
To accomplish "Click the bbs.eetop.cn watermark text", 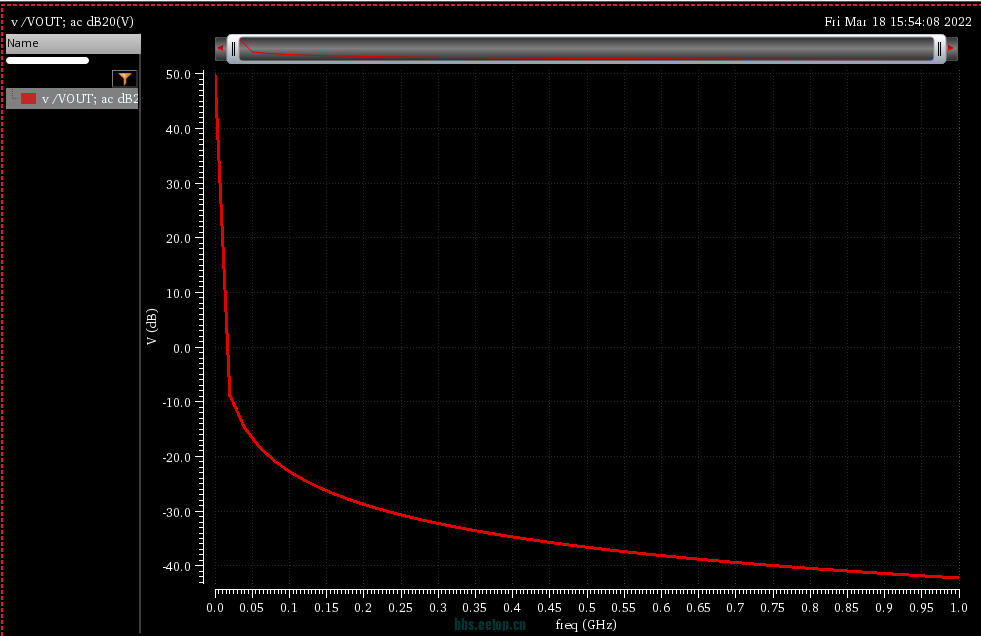I will click(497, 624).
